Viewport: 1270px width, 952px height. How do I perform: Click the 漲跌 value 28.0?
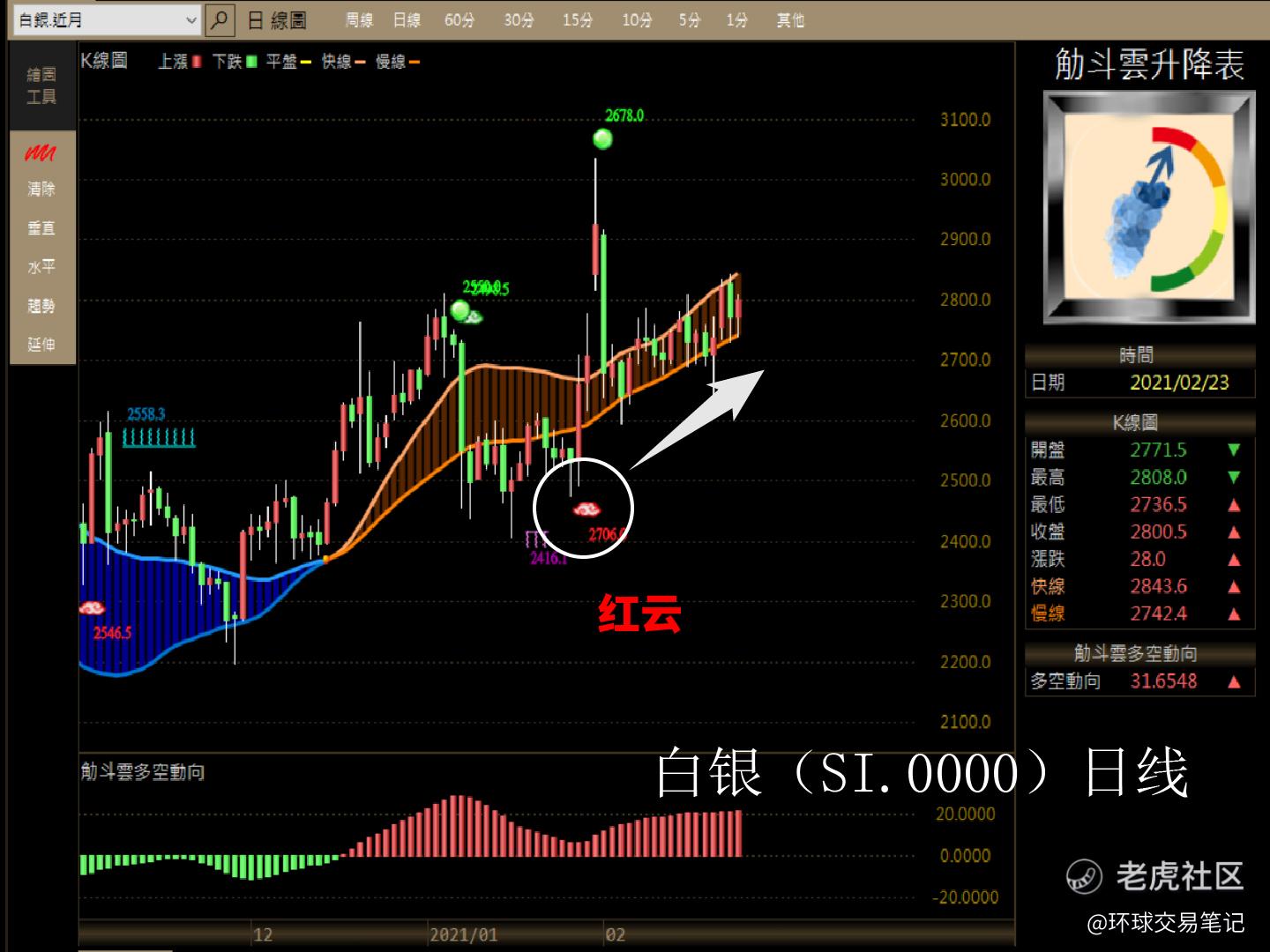pyautogui.click(x=1147, y=559)
